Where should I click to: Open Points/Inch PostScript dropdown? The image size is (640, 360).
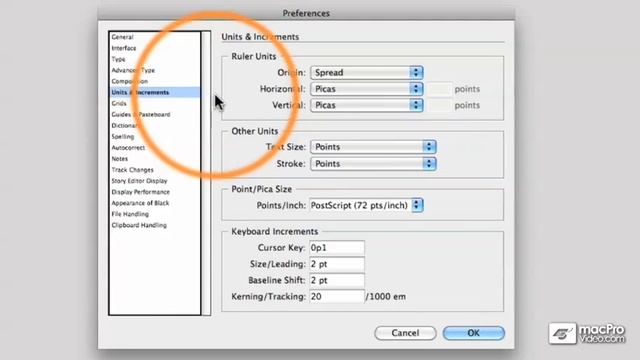(367, 205)
